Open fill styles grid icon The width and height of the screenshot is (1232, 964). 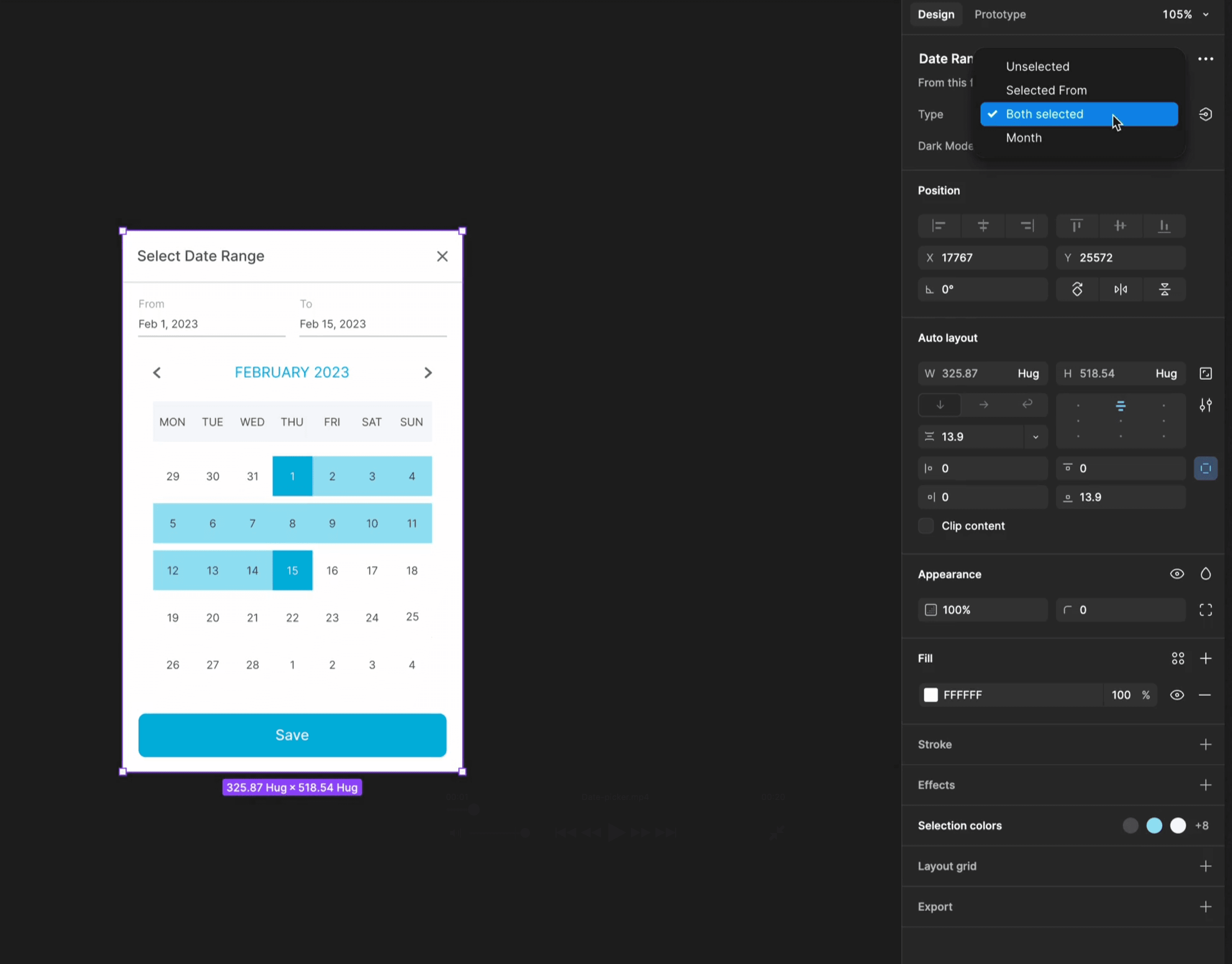pos(1178,658)
